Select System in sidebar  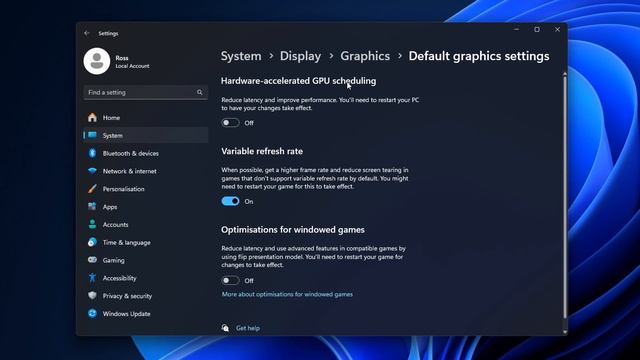pos(146,135)
